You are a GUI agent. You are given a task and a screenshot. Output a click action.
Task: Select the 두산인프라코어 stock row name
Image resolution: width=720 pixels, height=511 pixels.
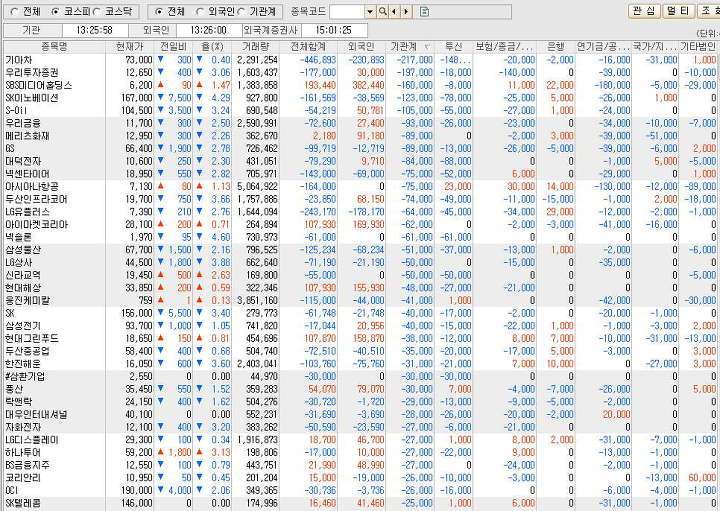click(x=37, y=199)
